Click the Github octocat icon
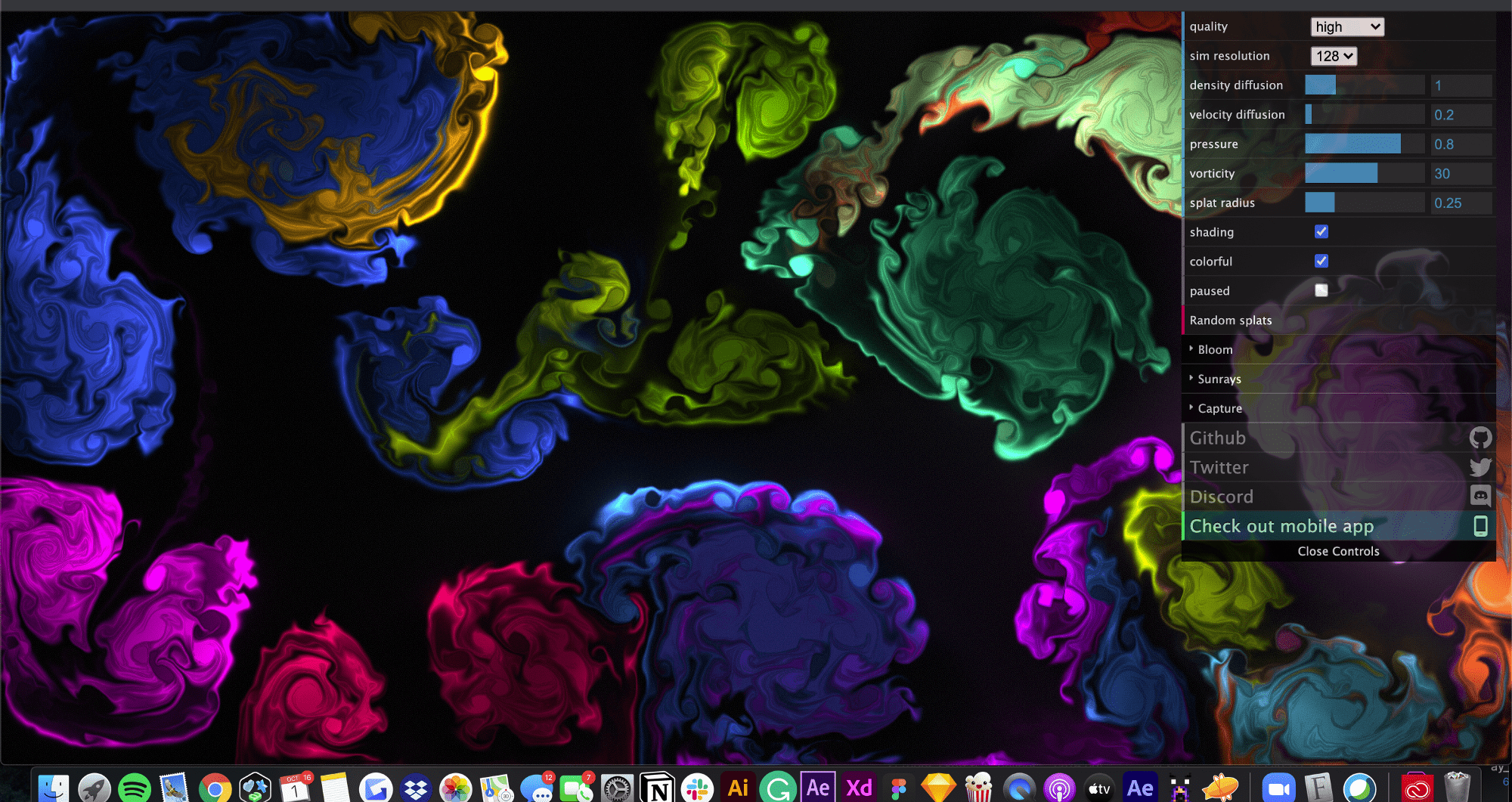1512x802 pixels. 1480,438
